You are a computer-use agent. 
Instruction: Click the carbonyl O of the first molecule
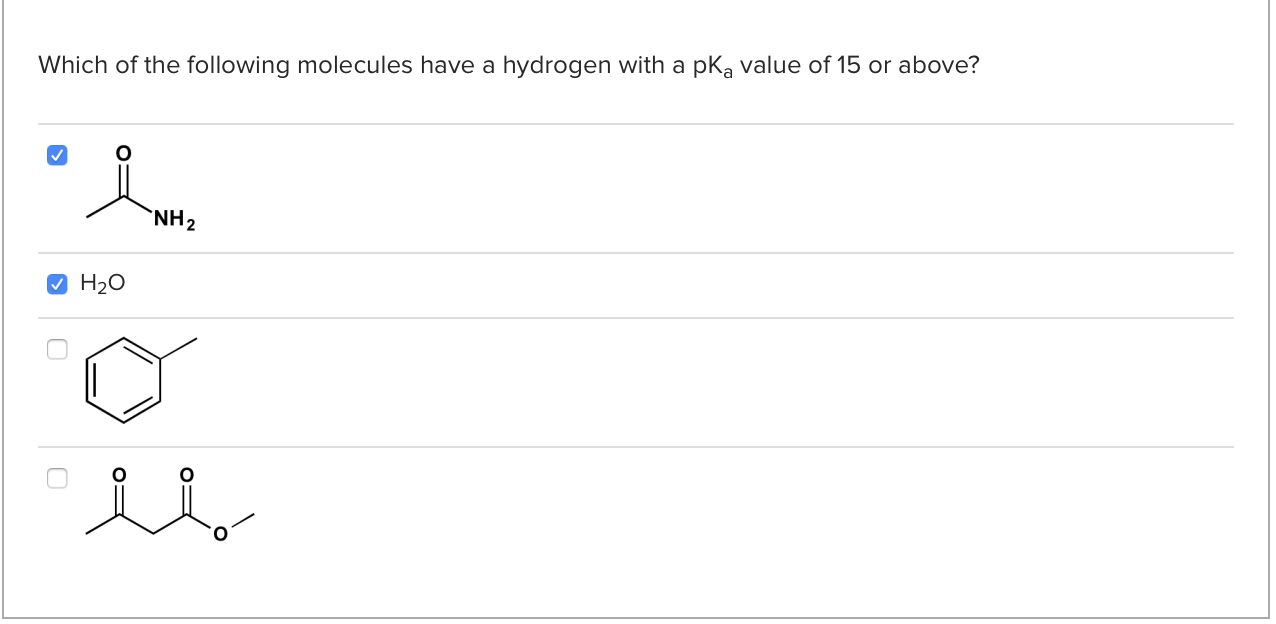(121, 153)
